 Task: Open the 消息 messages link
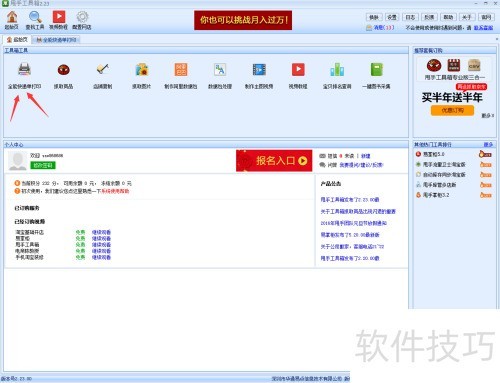pyautogui.click(x=384, y=28)
